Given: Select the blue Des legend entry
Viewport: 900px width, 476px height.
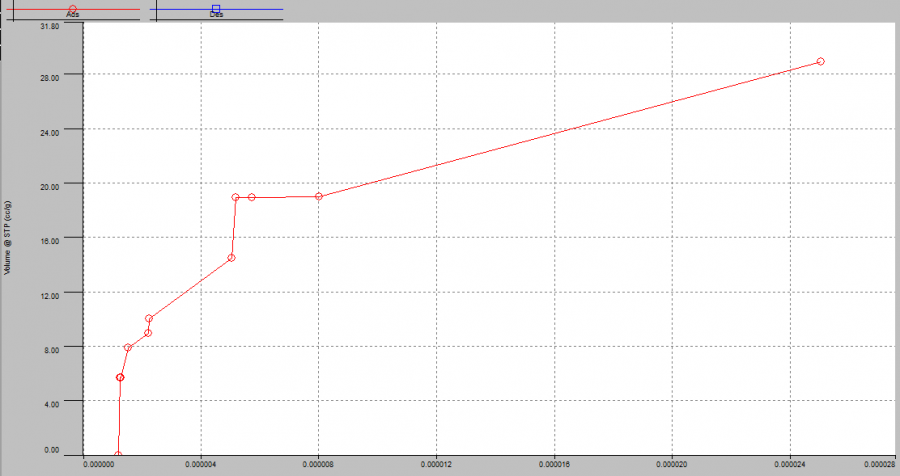Looking at the screenshot, I should point(216,11).
